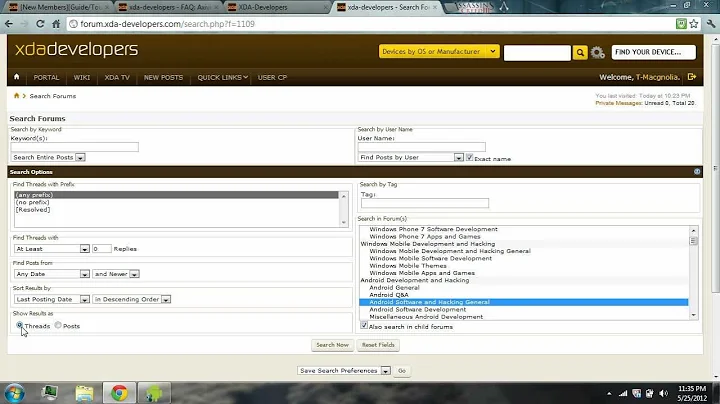Screen dimensions: 720x404
Task: Open the Last Posting Date sort dropdown
Action: coord(51,299)
